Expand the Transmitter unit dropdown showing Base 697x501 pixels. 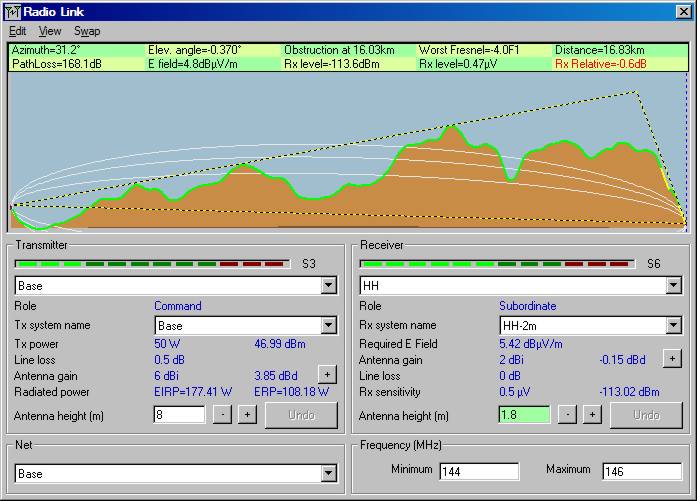tap(328, 285)
